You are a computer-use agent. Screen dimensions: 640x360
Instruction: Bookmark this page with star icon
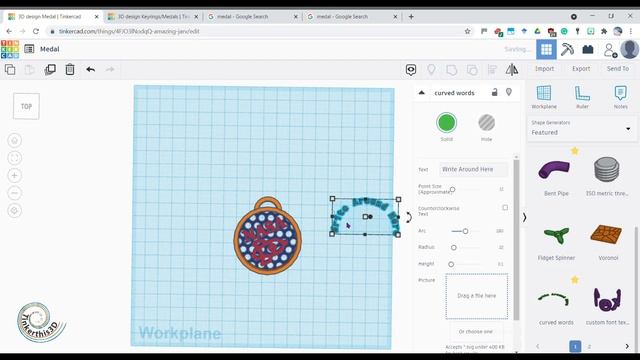[467, 31]
